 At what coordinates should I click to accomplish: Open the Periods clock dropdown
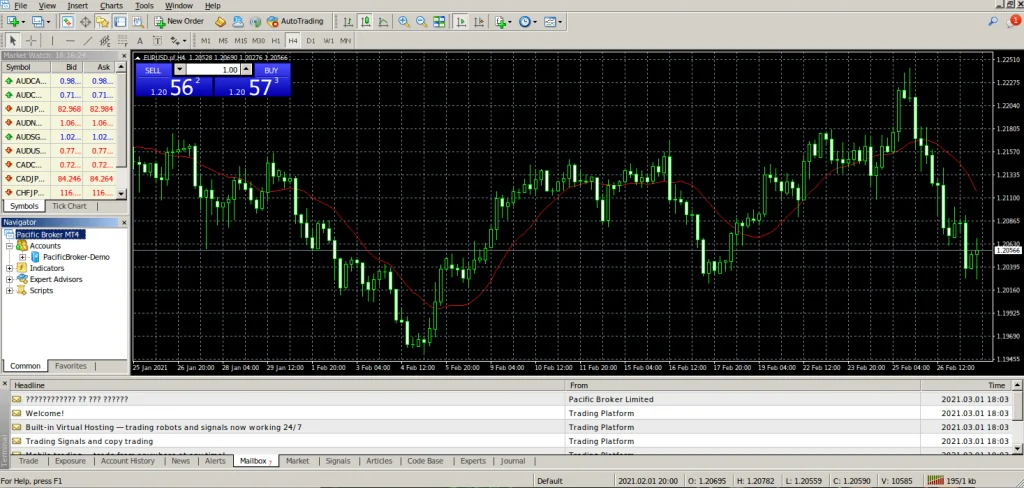(x=528, y=22)
